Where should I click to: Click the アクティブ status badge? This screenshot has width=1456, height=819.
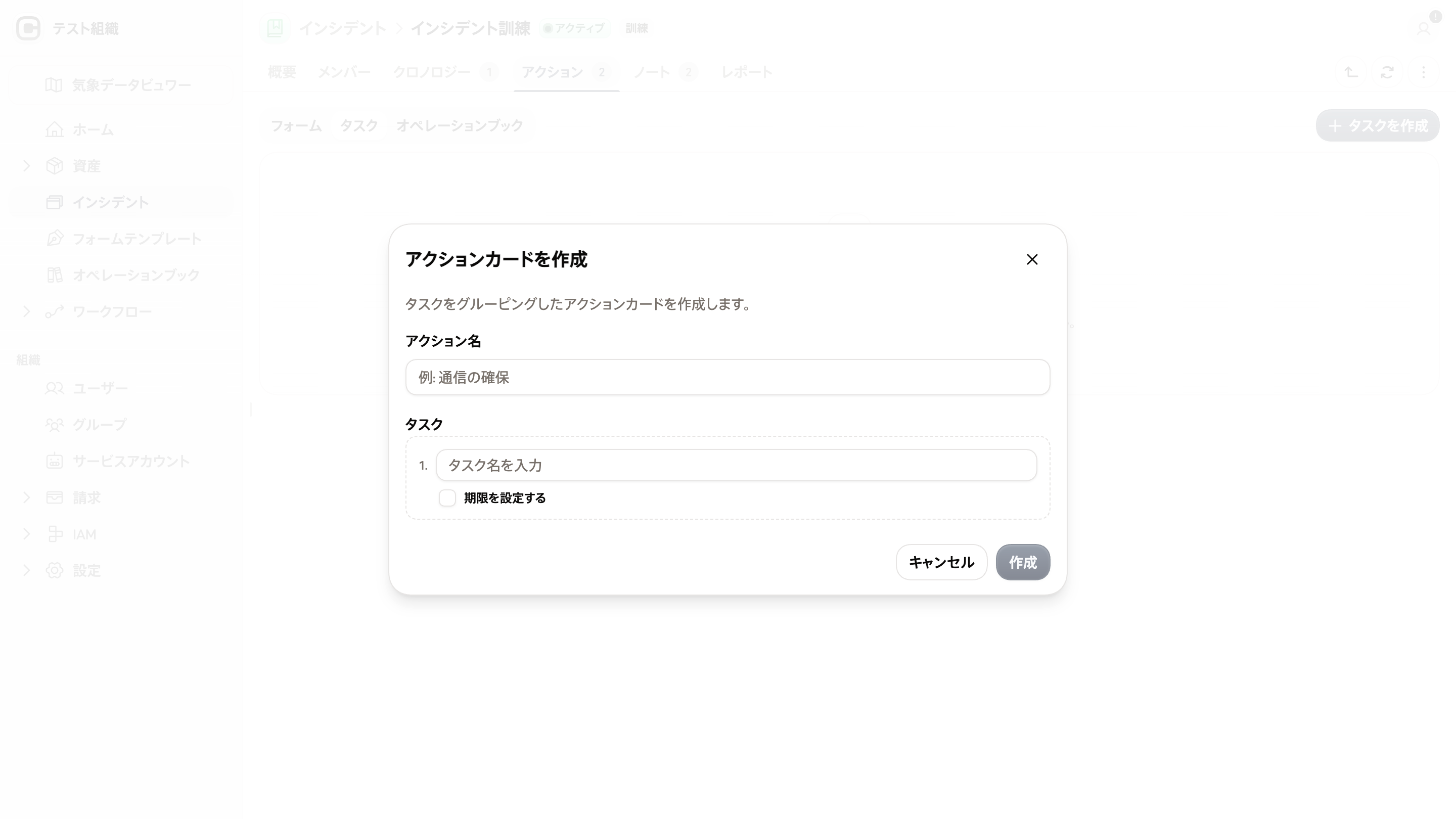575,28
